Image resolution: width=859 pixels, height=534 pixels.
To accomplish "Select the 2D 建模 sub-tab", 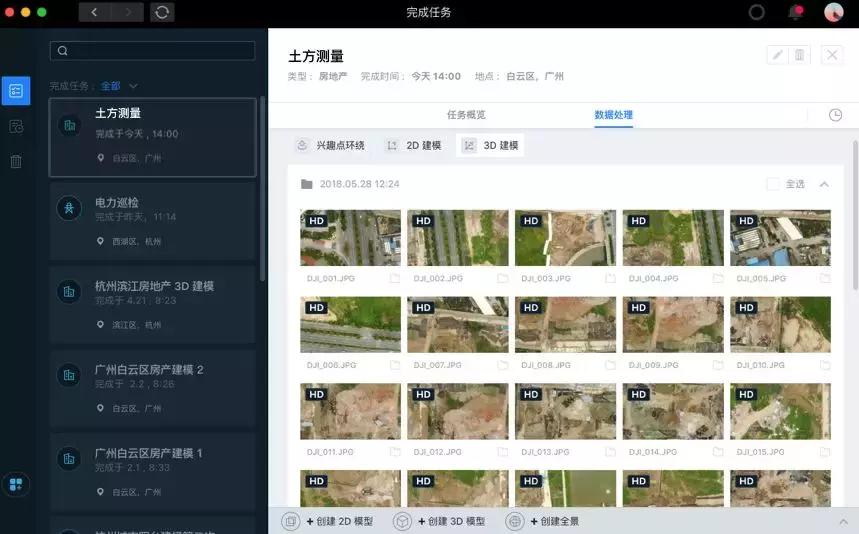I will point(414,145).
